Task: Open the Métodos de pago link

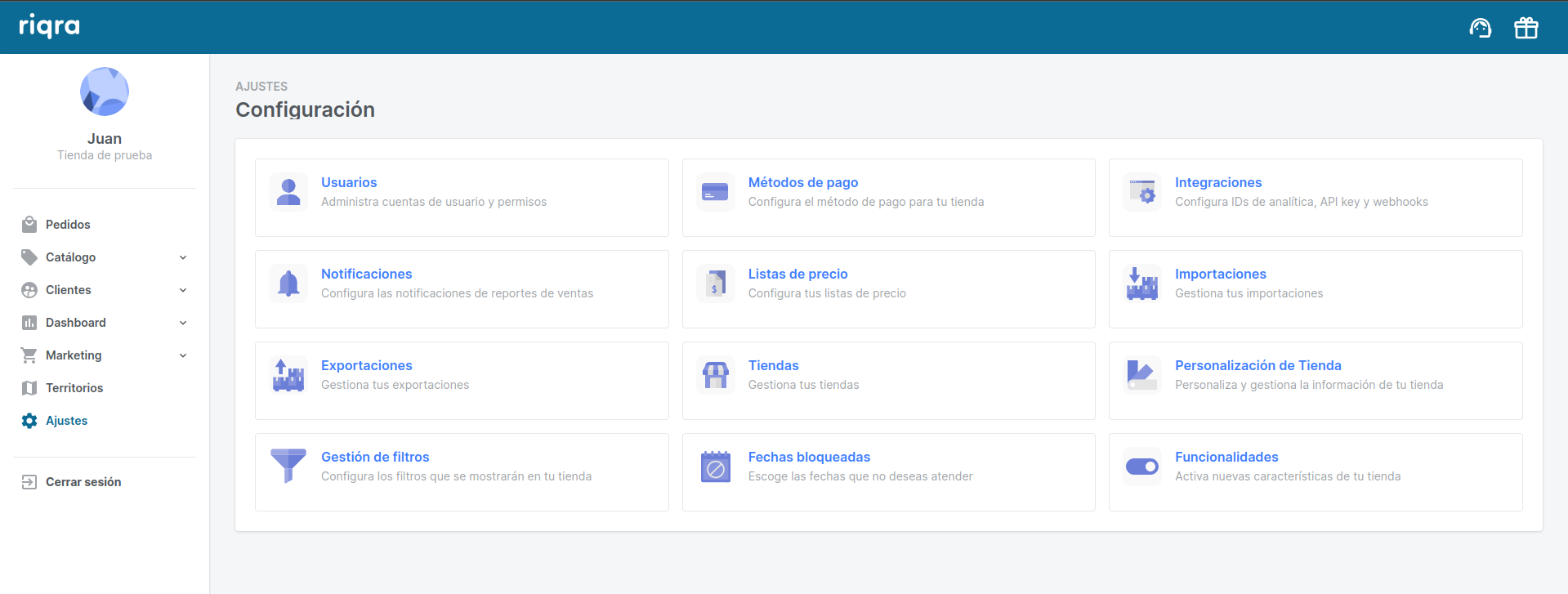Action: [x=803, y=182]
